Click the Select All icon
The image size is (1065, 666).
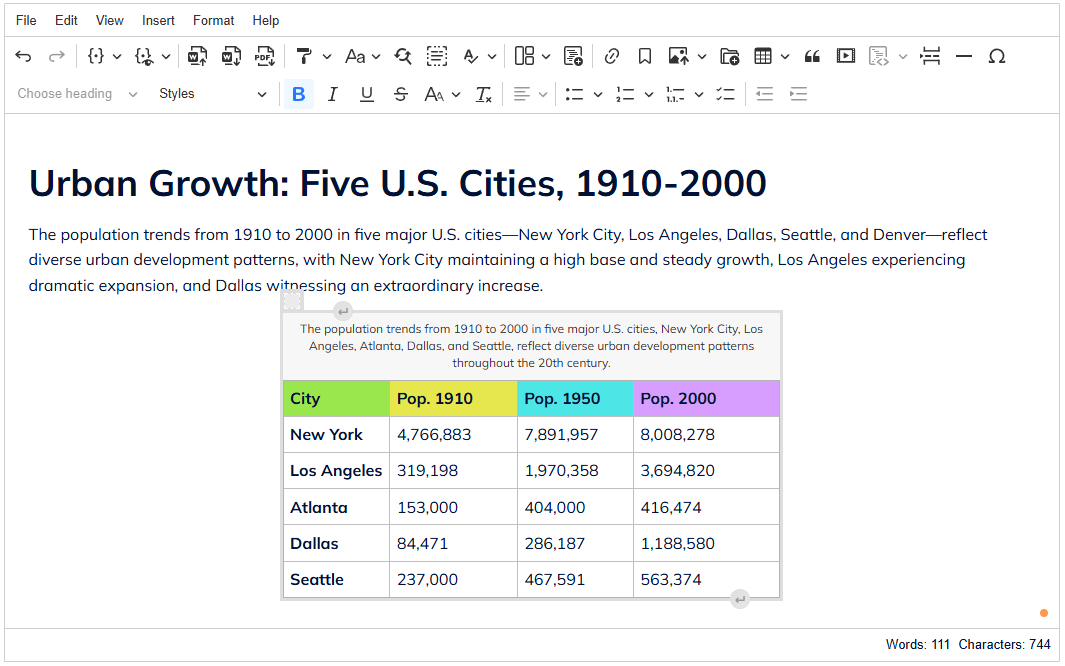pyautogui.click(x=437, y=56)
